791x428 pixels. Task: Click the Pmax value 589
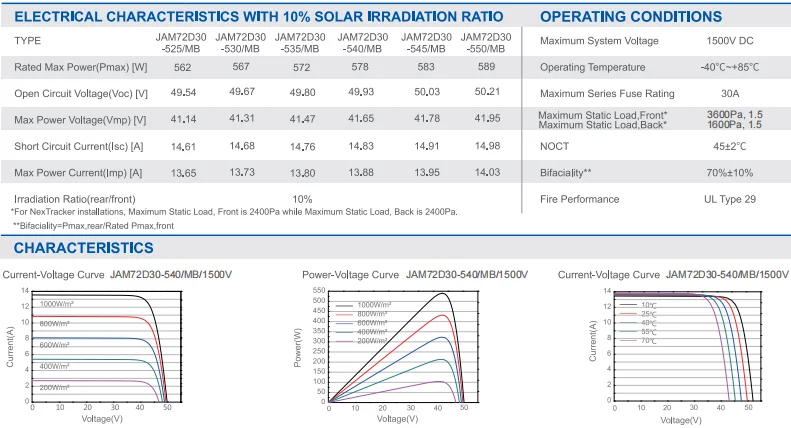(x=487, y=67)
